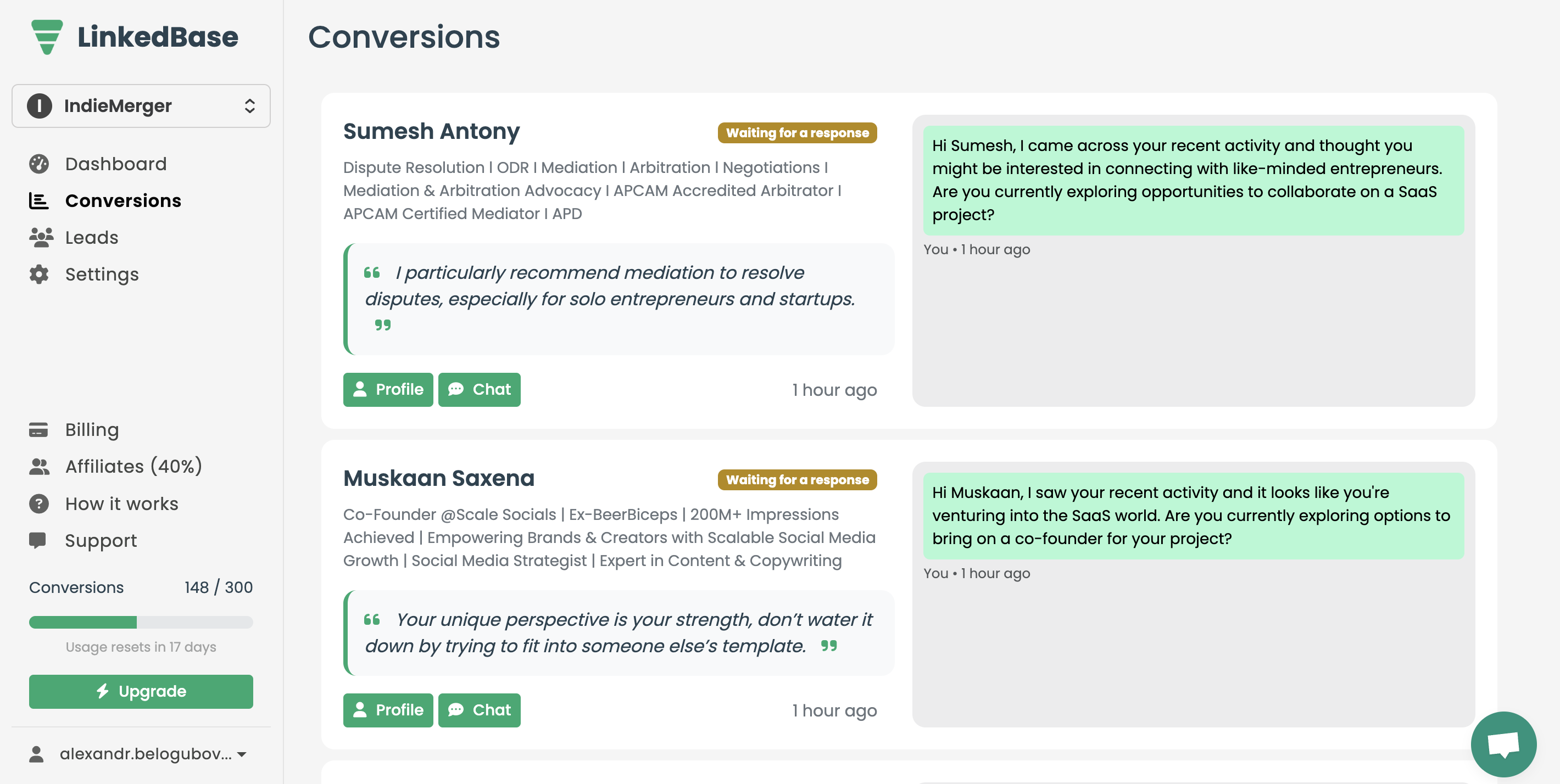Go to the Leads menu item
Viewport: 1560px width, 784px height.
pyautogui.click(x=91, y=237)
